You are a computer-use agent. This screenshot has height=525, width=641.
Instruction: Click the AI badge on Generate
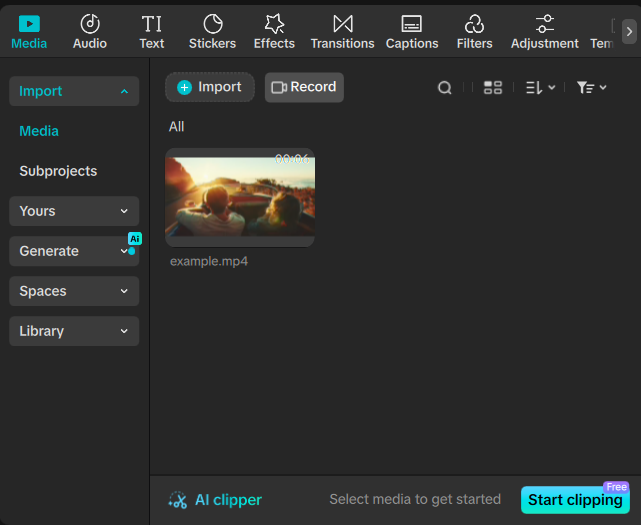point(135,238)
